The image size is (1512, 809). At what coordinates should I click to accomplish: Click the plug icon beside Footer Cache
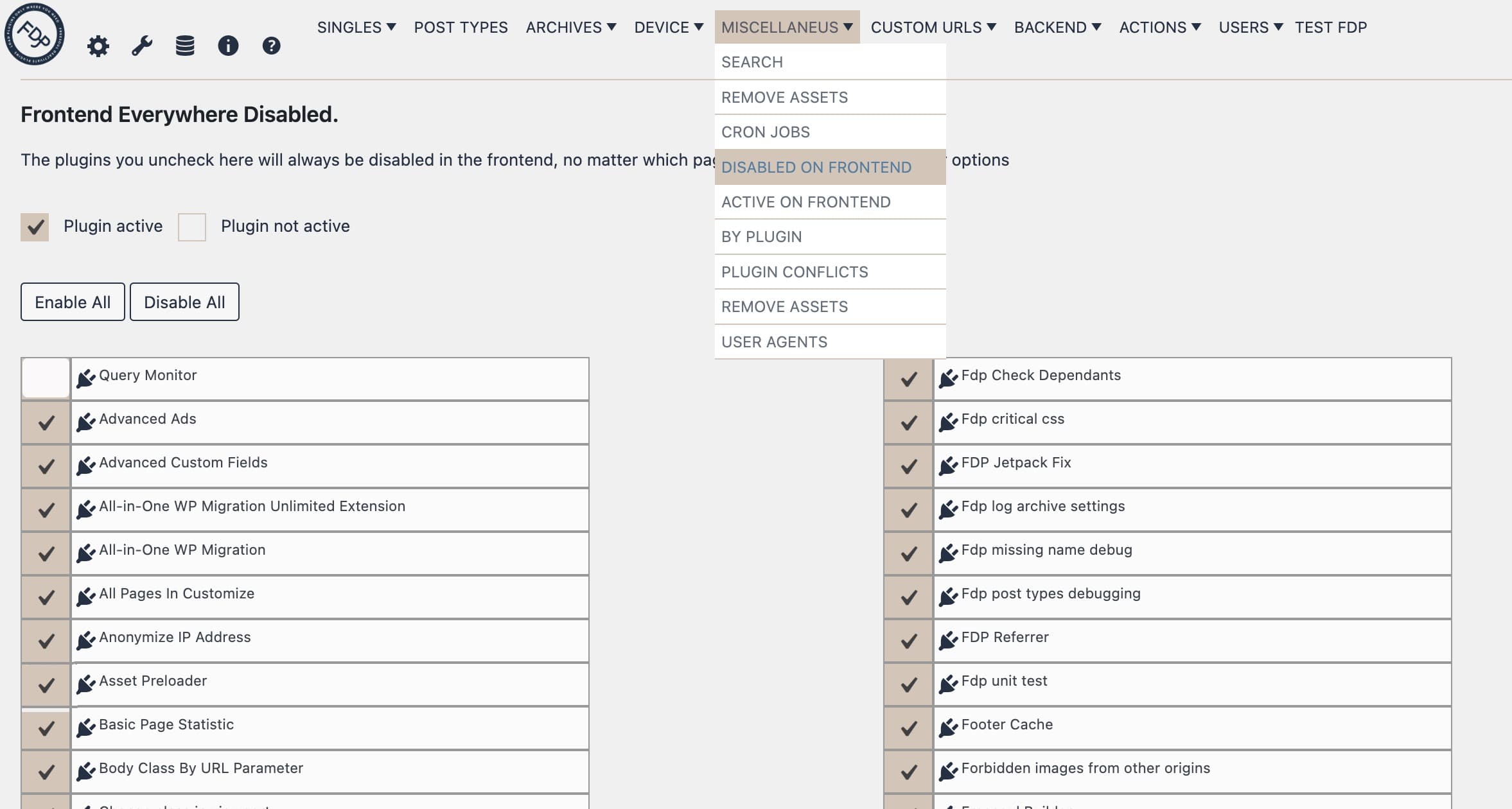click(948, 728)
